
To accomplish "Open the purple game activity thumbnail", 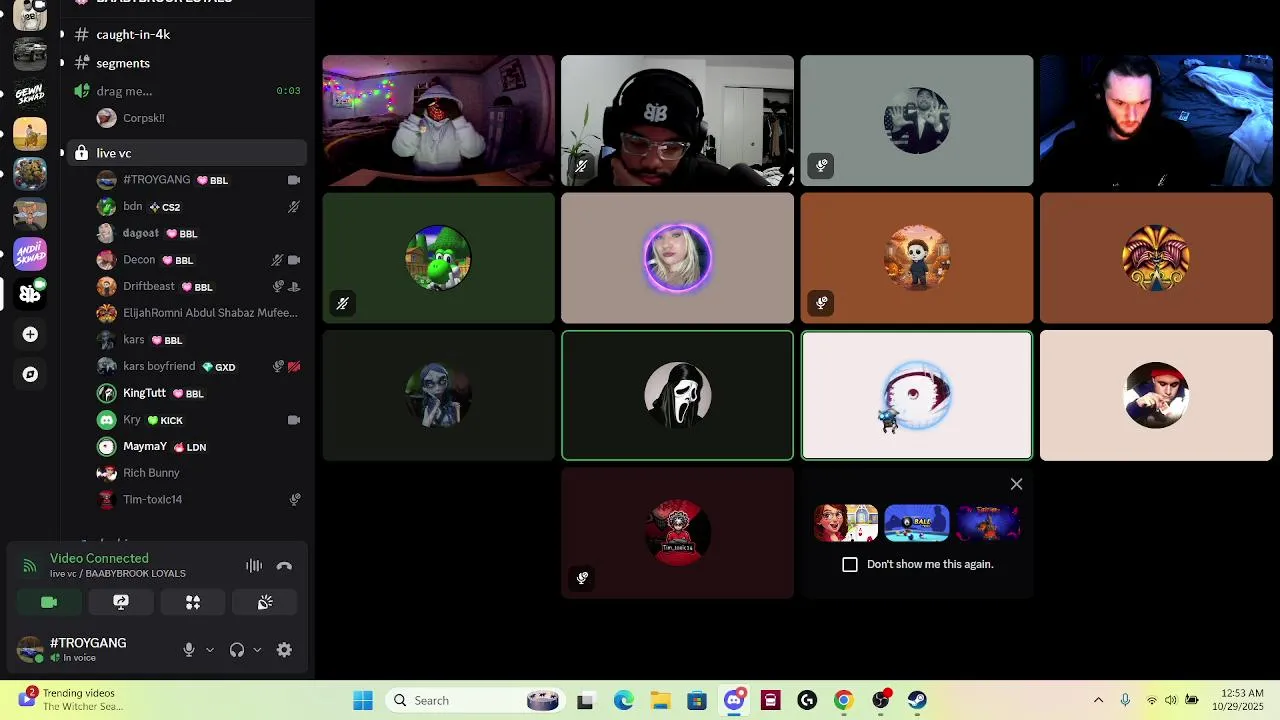I will (988, 523).
